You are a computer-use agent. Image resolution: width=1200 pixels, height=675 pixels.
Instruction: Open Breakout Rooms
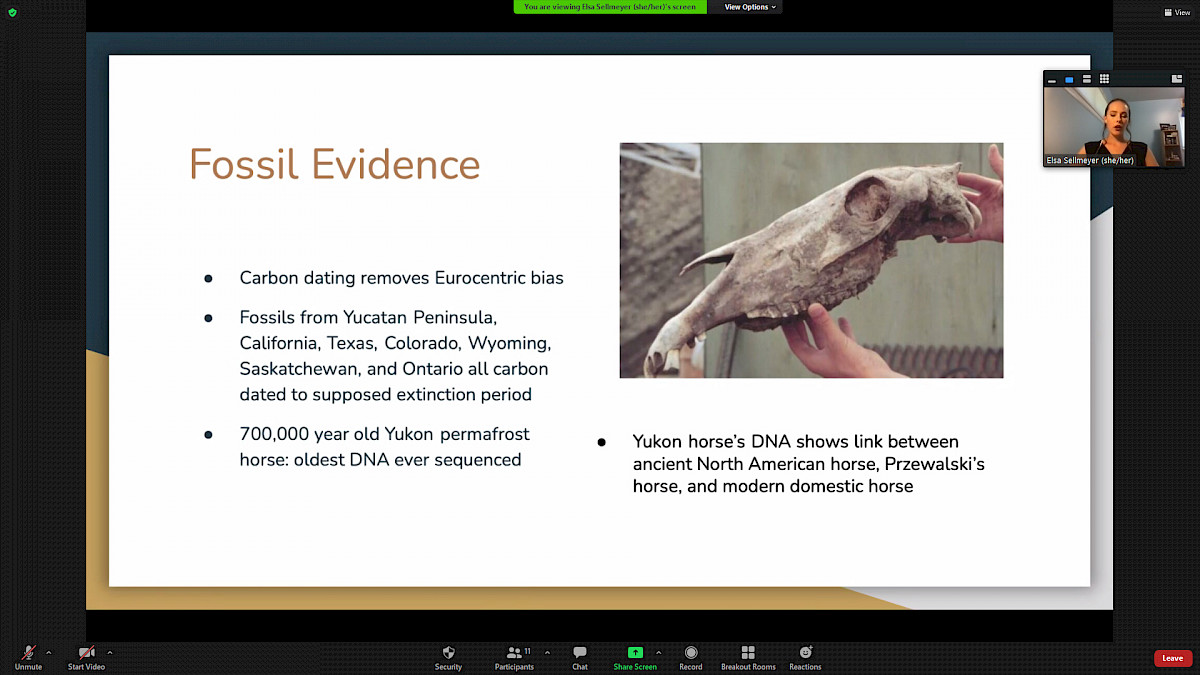[748, 657]
